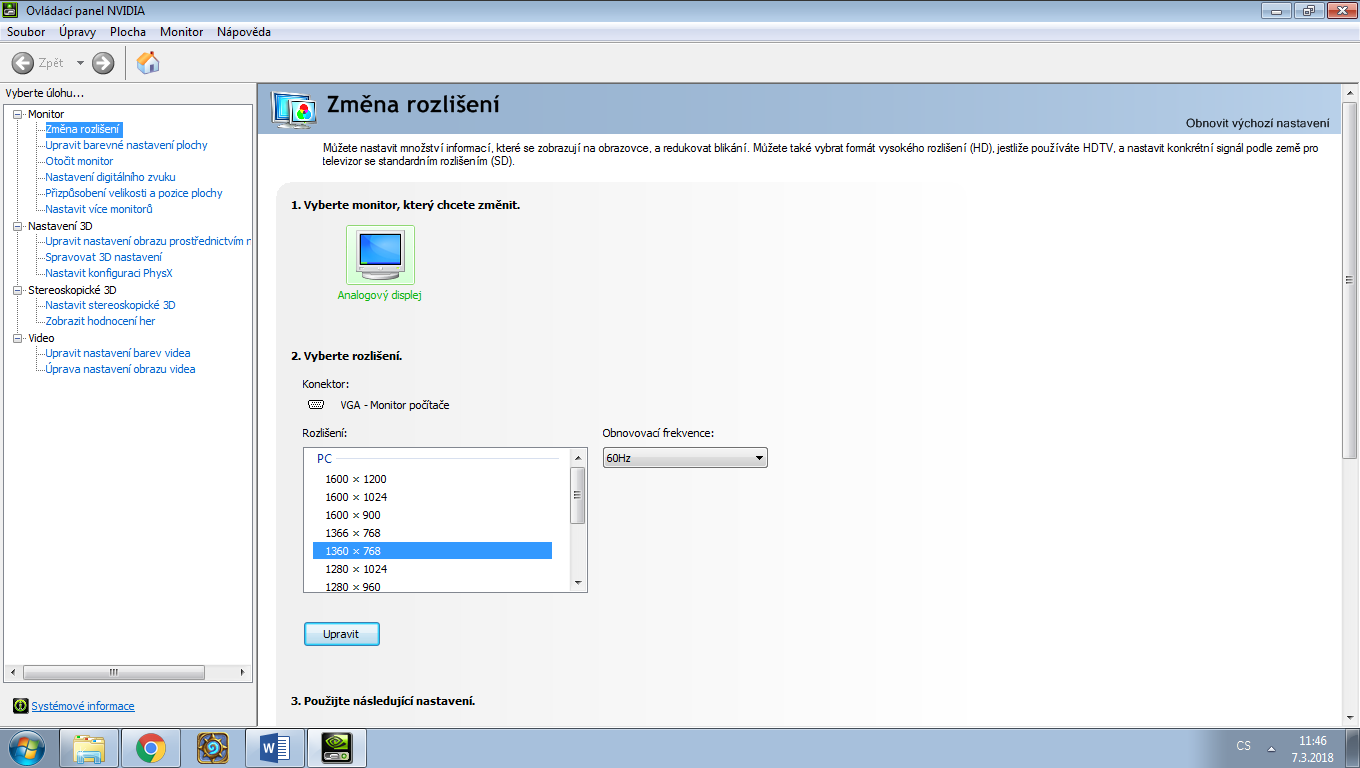The height and width of the screenshot is (768, 1360).
Task: Click the VGA connector icon
Action: click(x=316, y=404)
